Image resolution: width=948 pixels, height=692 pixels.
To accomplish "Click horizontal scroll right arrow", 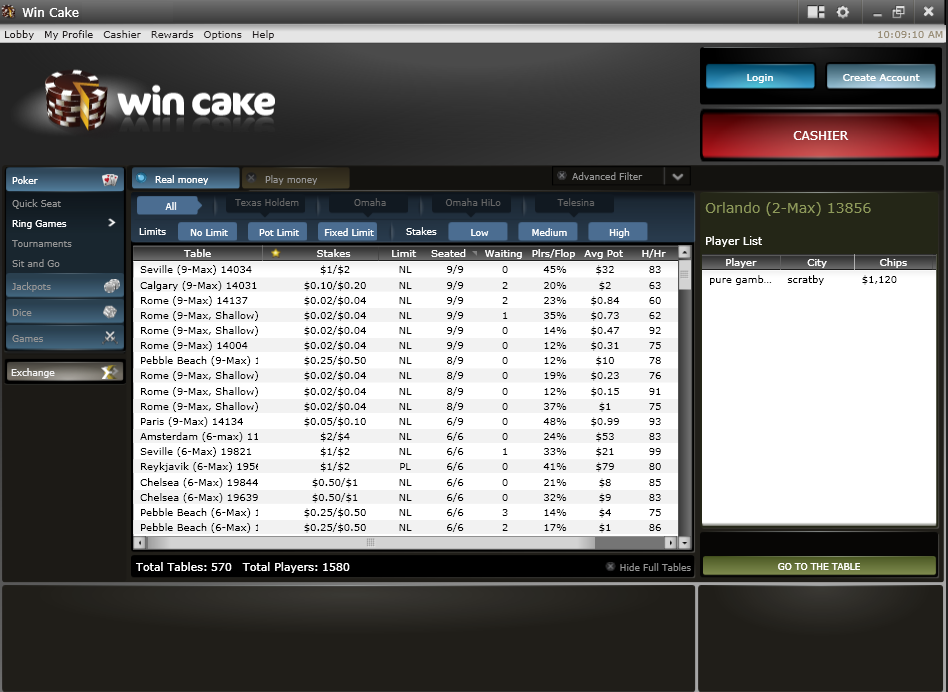I will pos(670,543).
